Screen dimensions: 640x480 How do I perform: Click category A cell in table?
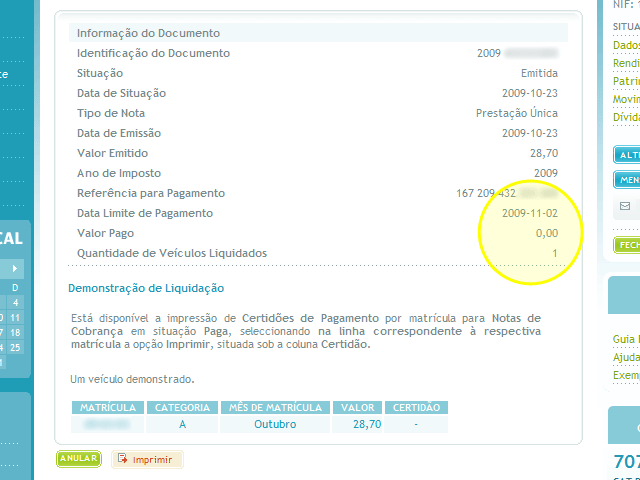(x=182, y=424)
